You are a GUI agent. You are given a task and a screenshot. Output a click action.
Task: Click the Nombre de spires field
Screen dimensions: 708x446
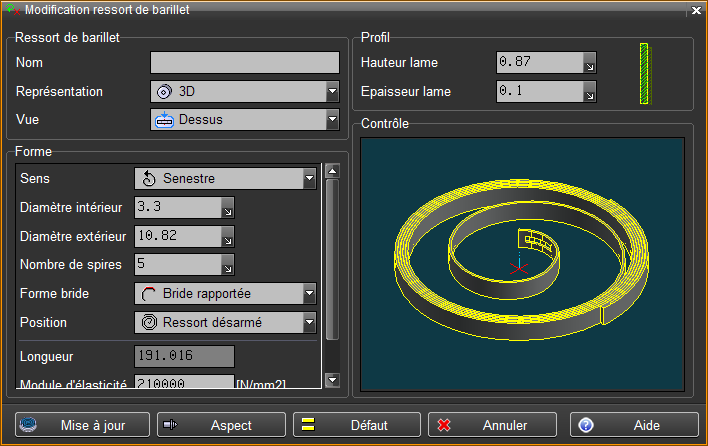click(178, 265)
